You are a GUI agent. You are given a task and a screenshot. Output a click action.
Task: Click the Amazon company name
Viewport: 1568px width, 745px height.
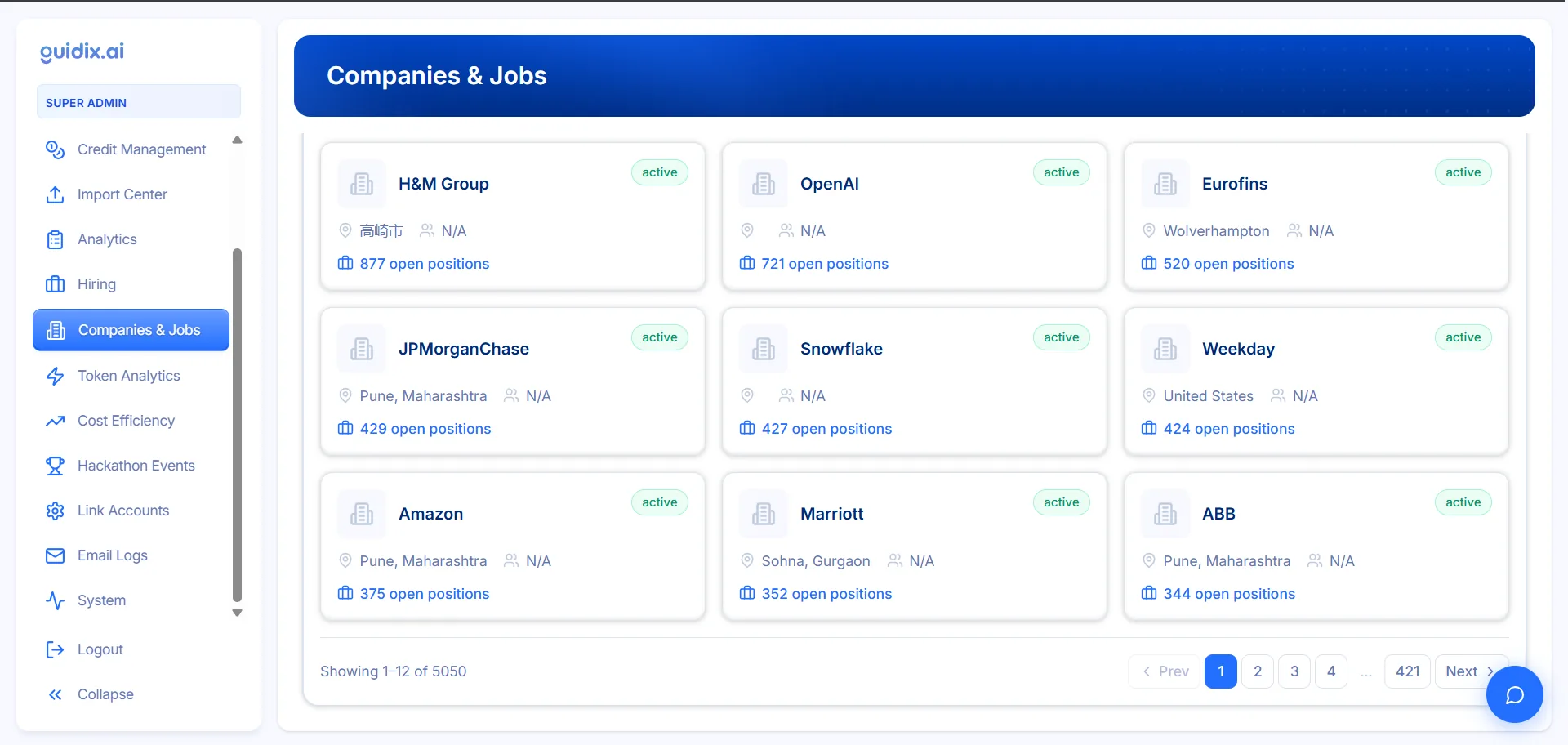[x=430, y=514]
